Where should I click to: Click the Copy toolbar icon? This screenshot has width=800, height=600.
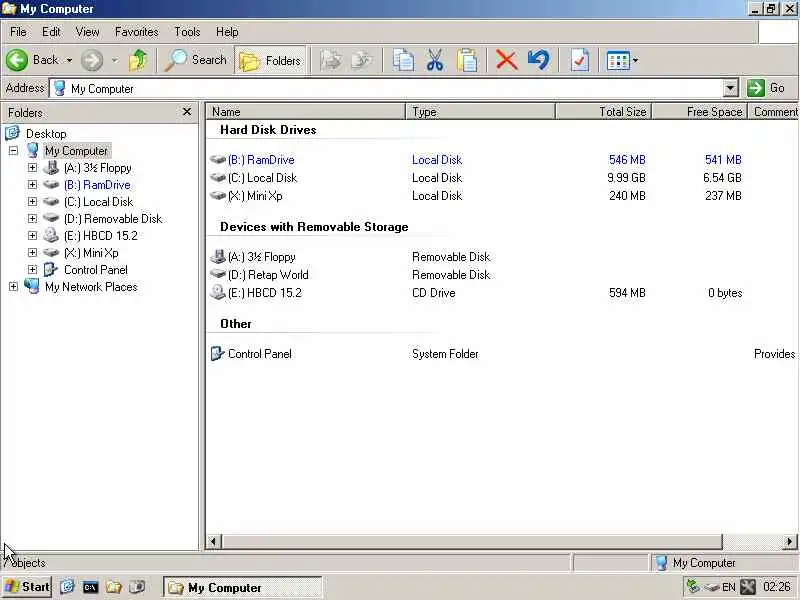coord(403,60)
